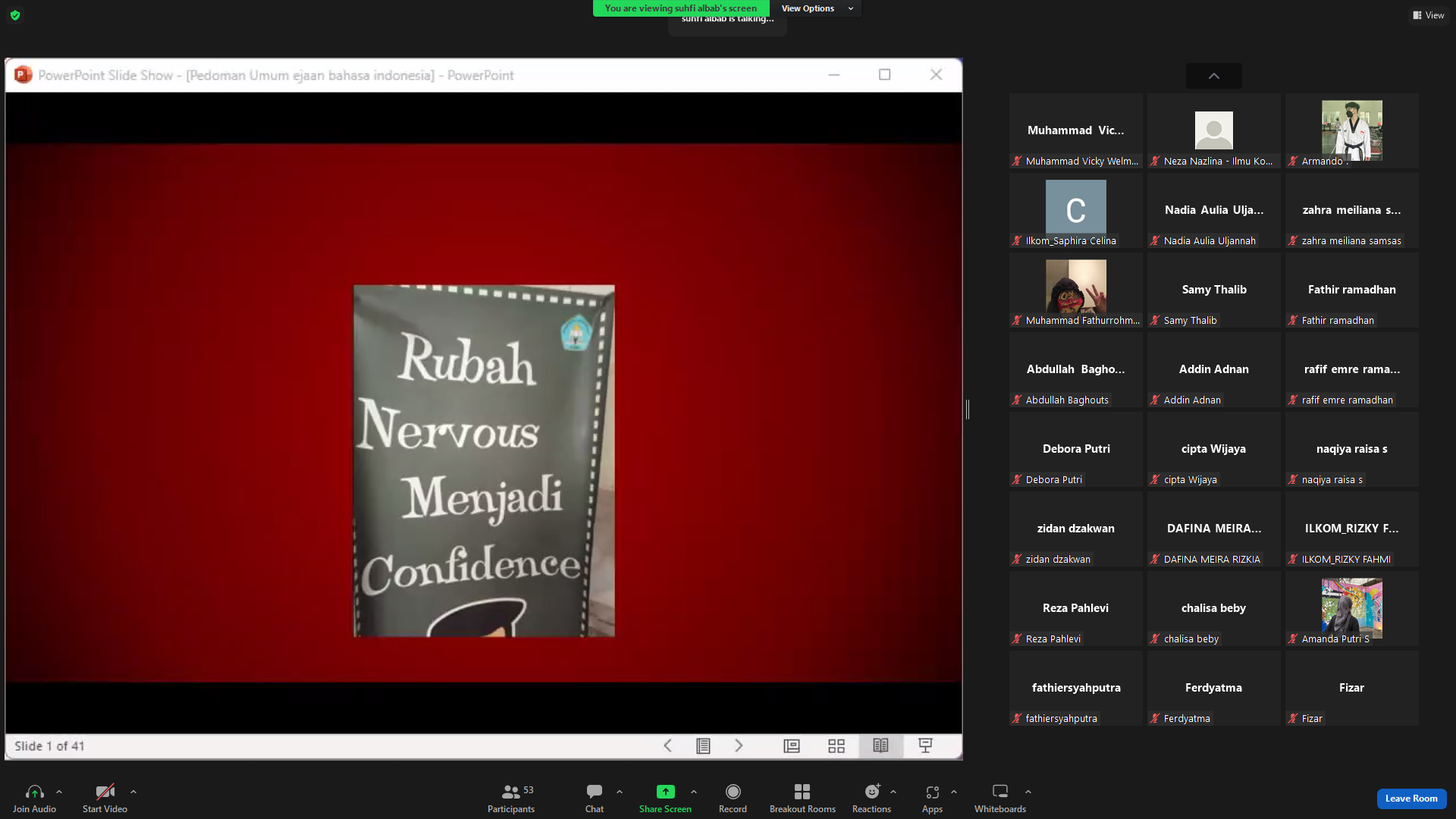Image resolution: width=1456 pixels, height=819 pixels.
Task: Click the name label 'cipta Wijaya'
Action: click(x=1191, y=480)
